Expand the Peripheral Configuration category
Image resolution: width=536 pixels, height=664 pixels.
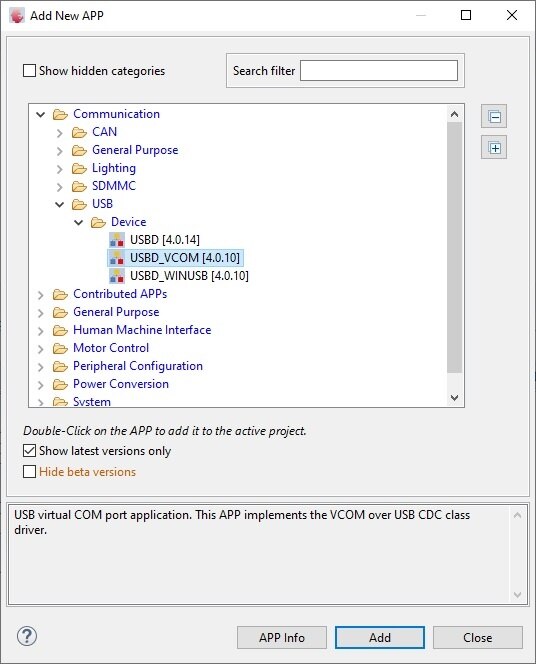pyautogui.click(x=41, y=367)
